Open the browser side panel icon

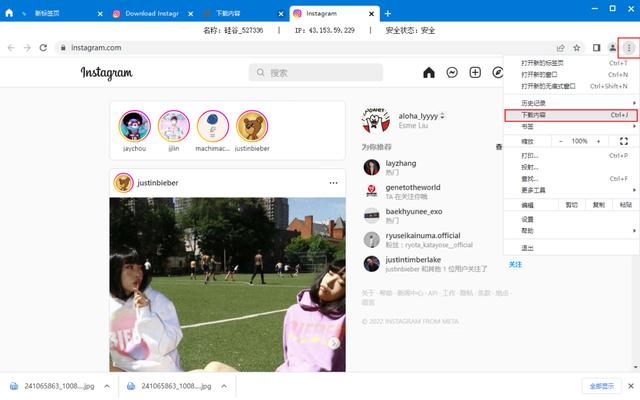(x=596, y=48)
